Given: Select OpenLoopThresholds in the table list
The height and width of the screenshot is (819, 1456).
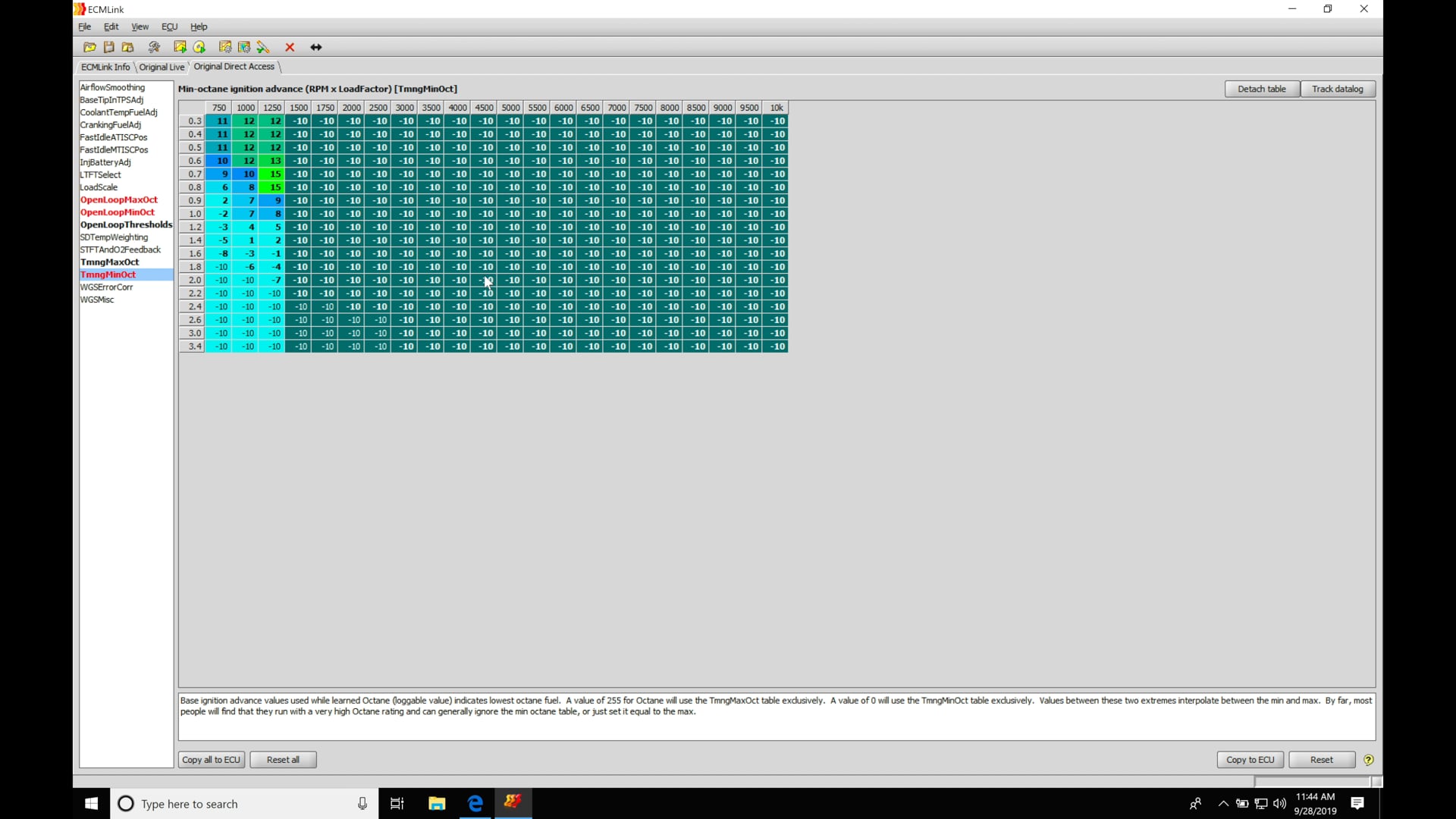Looking at the screenshot, I should tap(126, 224).
